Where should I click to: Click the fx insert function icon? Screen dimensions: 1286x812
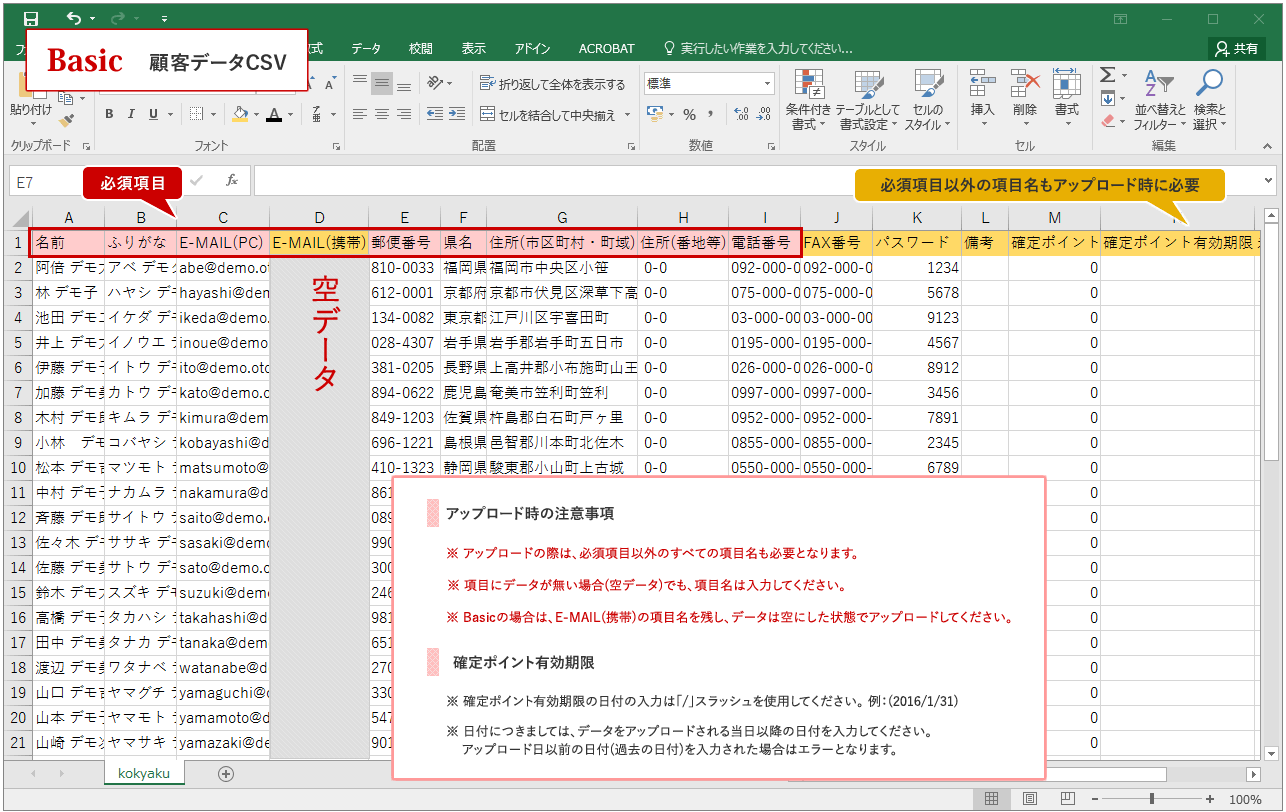(x=231, y=181)
